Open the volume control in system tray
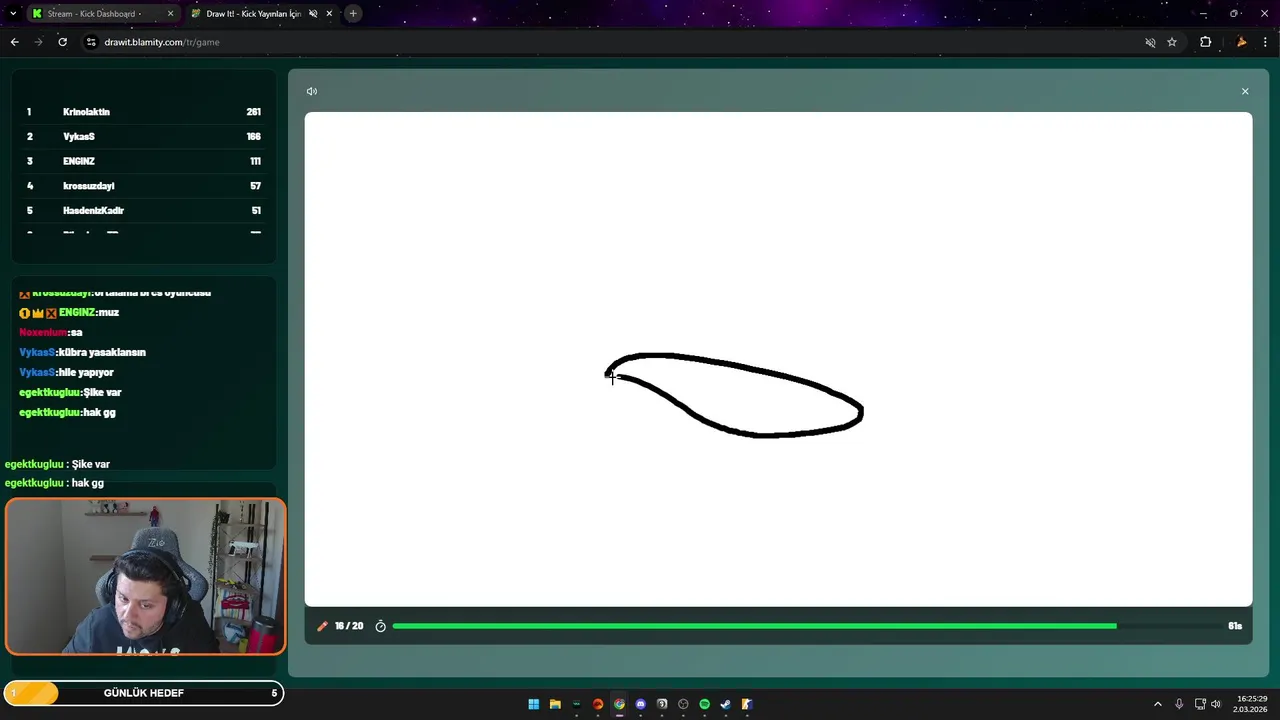 click(1216, 704)
